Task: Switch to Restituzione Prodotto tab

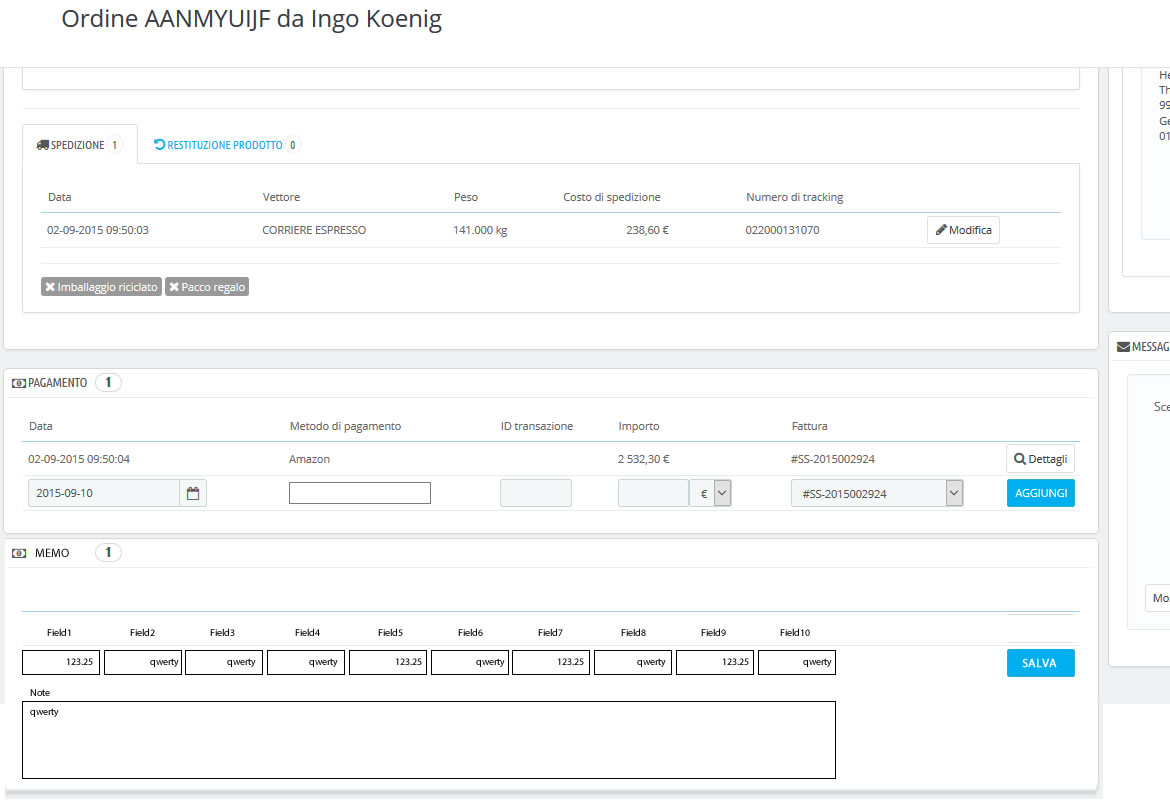Action: [x=226, y=145]
